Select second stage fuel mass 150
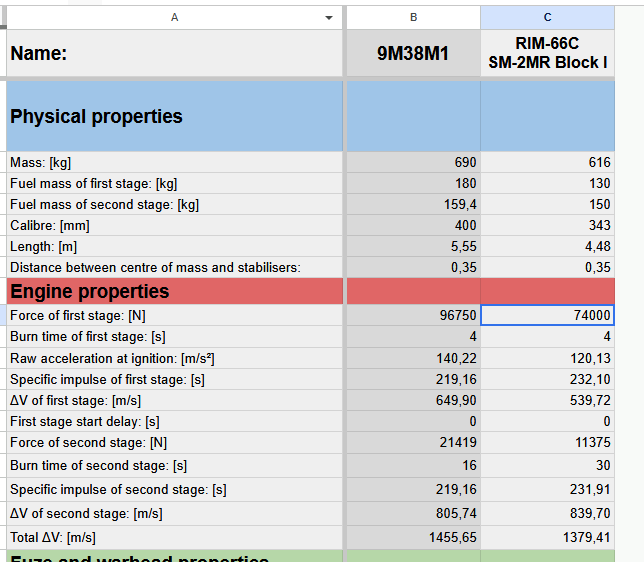The width and height of the screenshot is (644, 562). click(547, 204)
